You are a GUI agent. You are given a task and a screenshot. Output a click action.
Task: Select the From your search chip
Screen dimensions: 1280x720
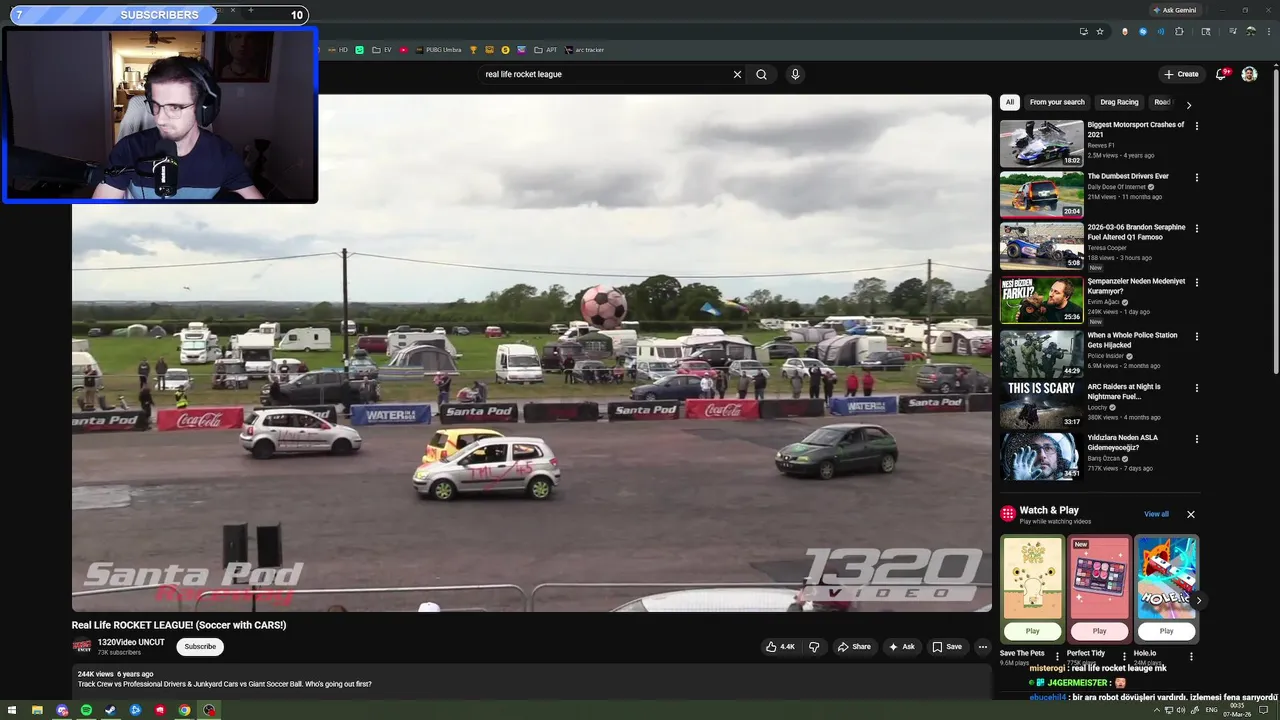1057,102
